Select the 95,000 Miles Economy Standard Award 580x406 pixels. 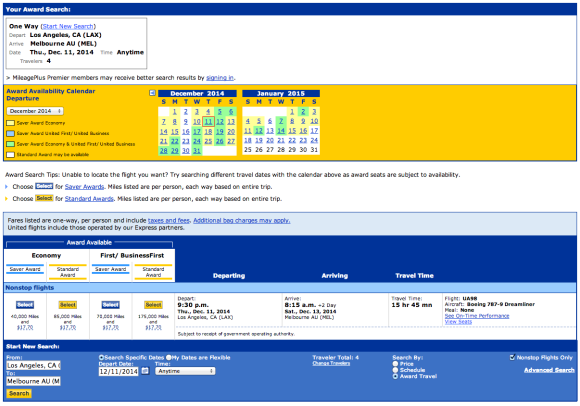point(68,305)
